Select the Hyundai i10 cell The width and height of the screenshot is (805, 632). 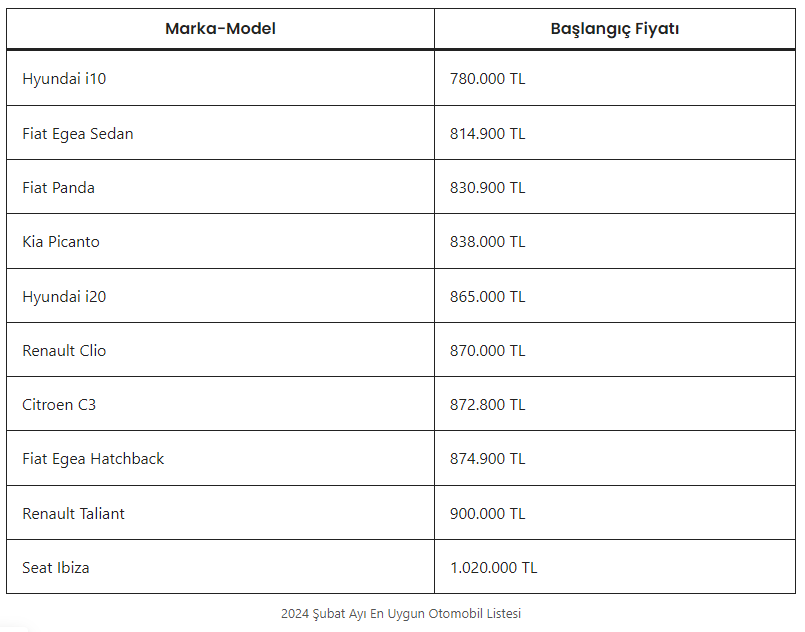coord(64,79)
